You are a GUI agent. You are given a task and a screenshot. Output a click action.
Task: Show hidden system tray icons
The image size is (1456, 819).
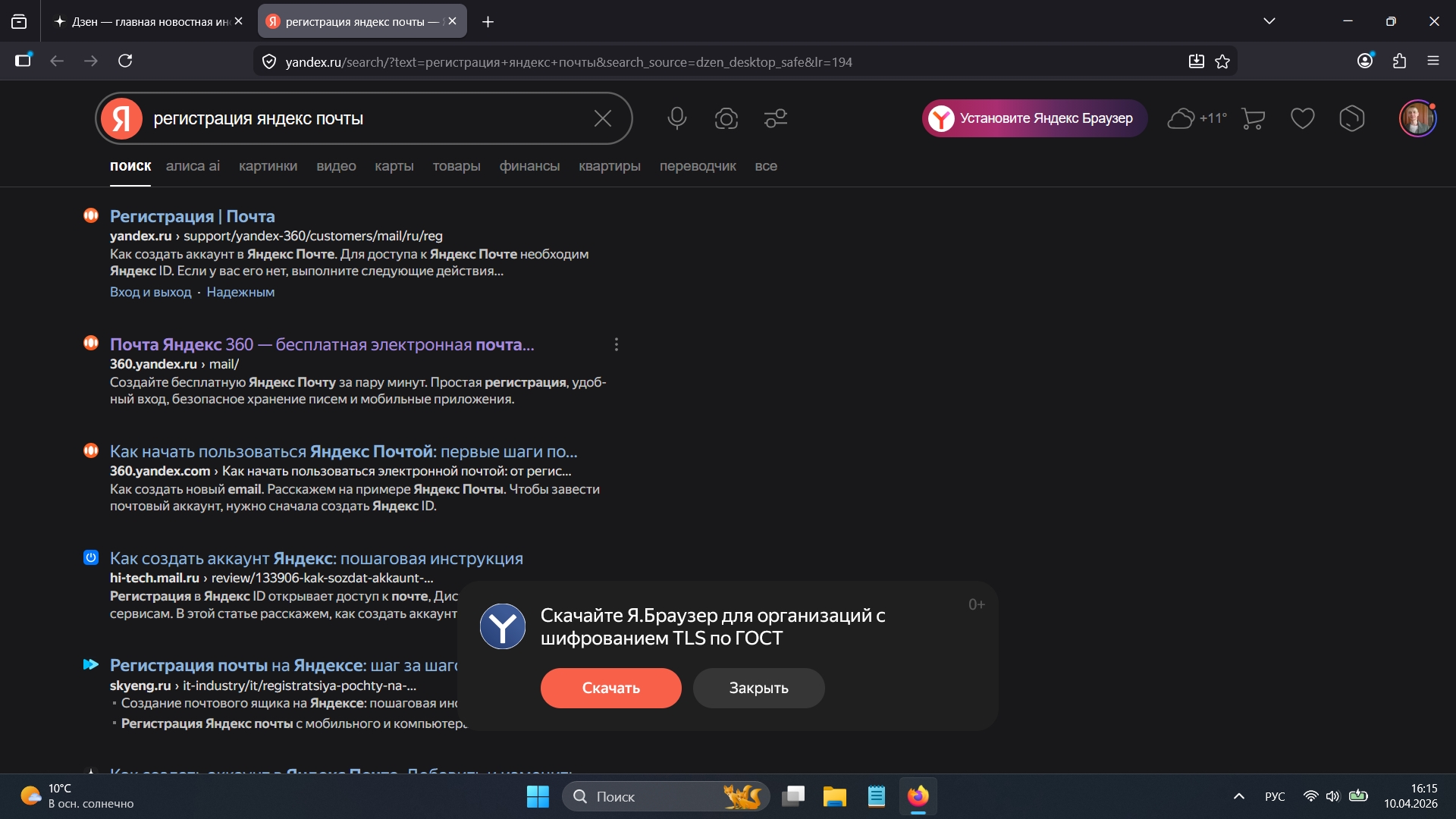tap(1238, 796)
